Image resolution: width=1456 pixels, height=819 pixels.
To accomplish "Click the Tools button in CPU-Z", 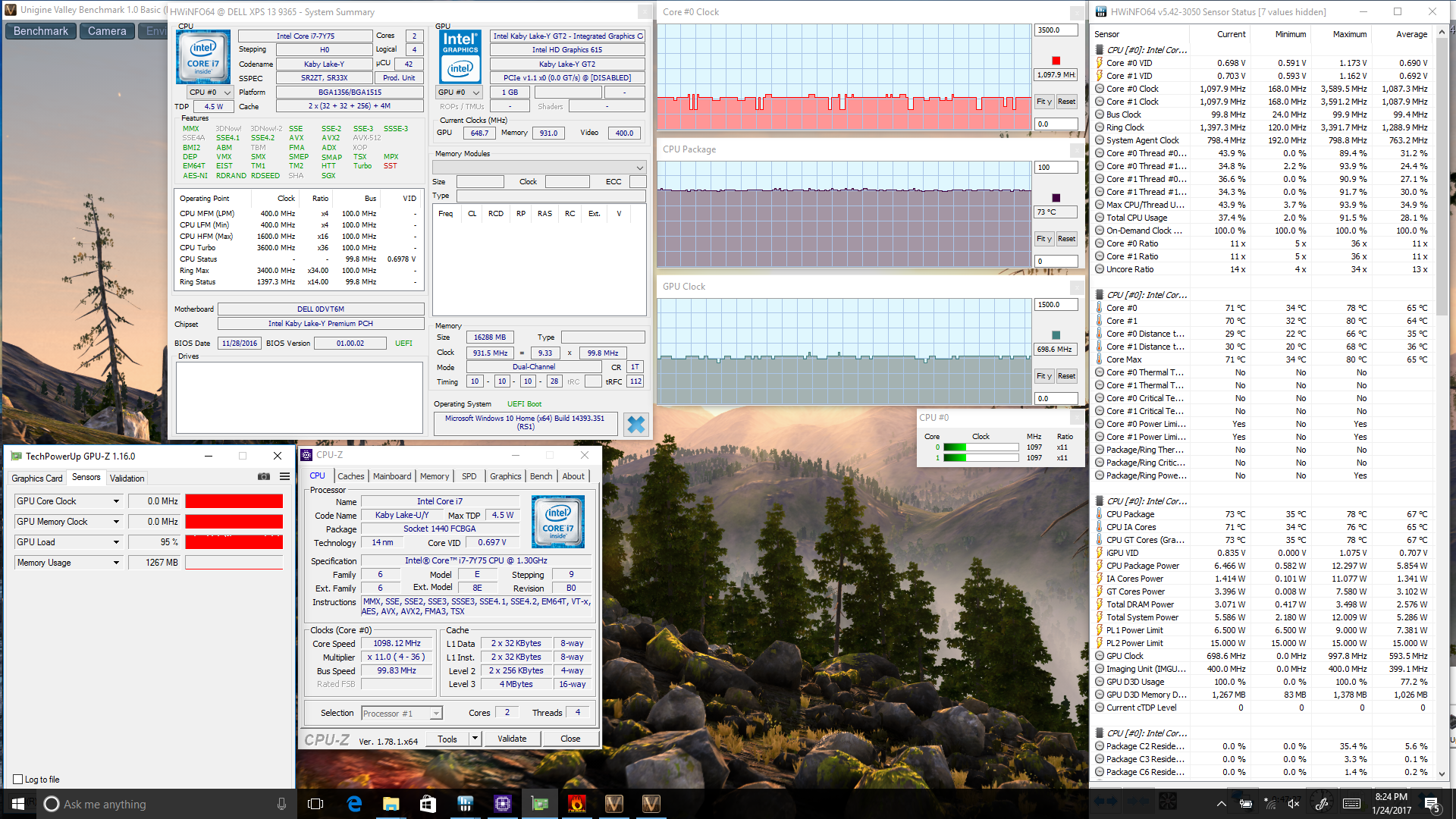I will point(447,739).
